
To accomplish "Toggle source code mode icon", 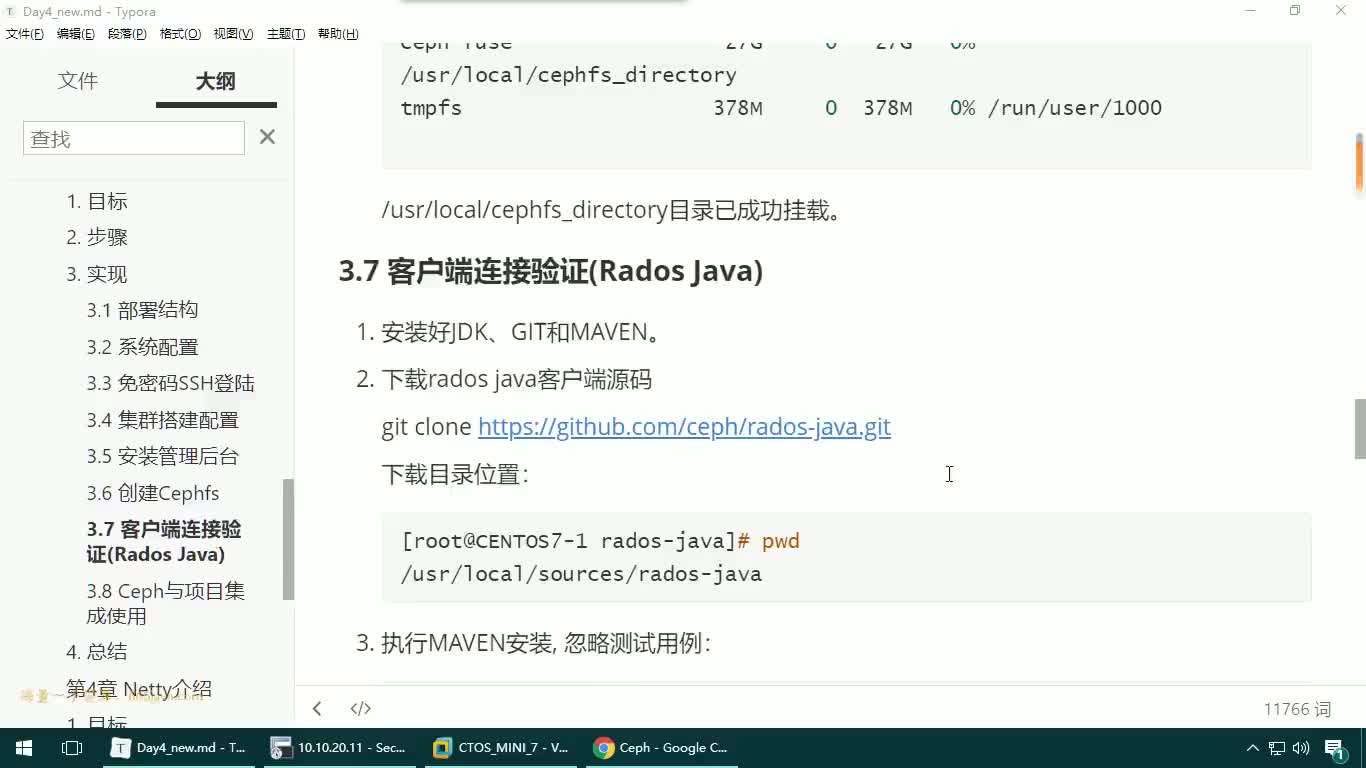I will click(361, 708).
